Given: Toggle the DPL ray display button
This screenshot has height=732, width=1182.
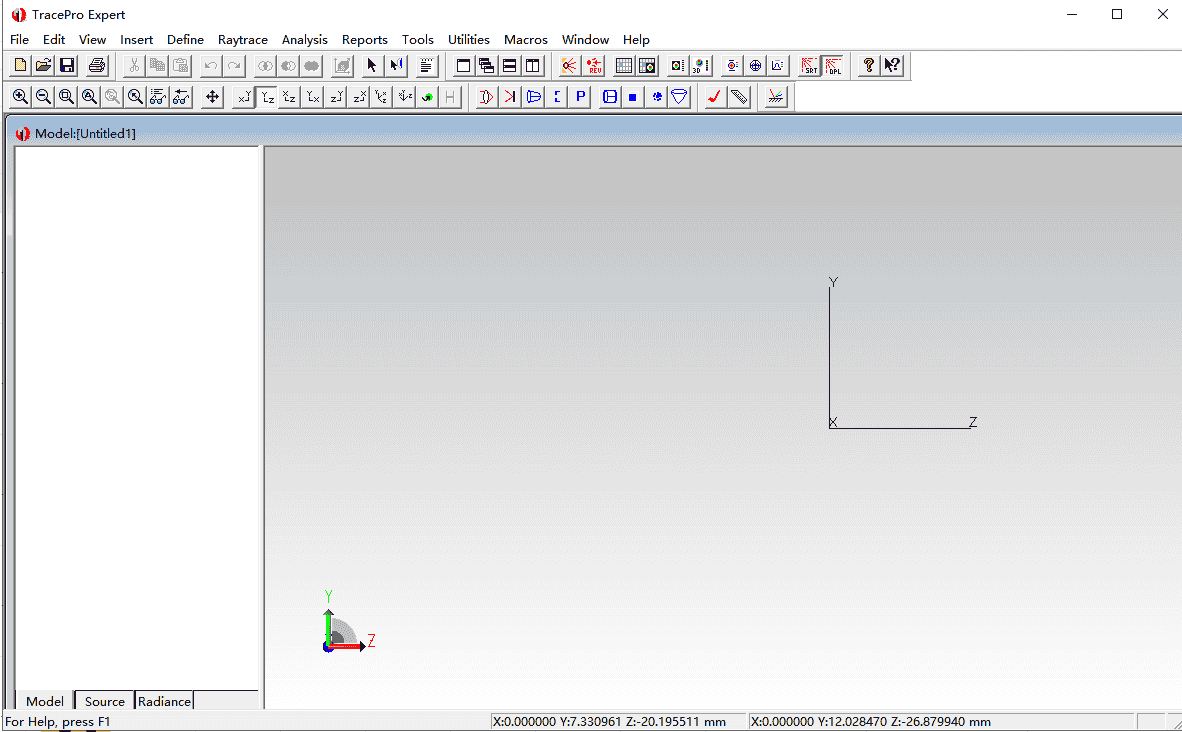Looking at the screenshot, I should pos(833,66).
